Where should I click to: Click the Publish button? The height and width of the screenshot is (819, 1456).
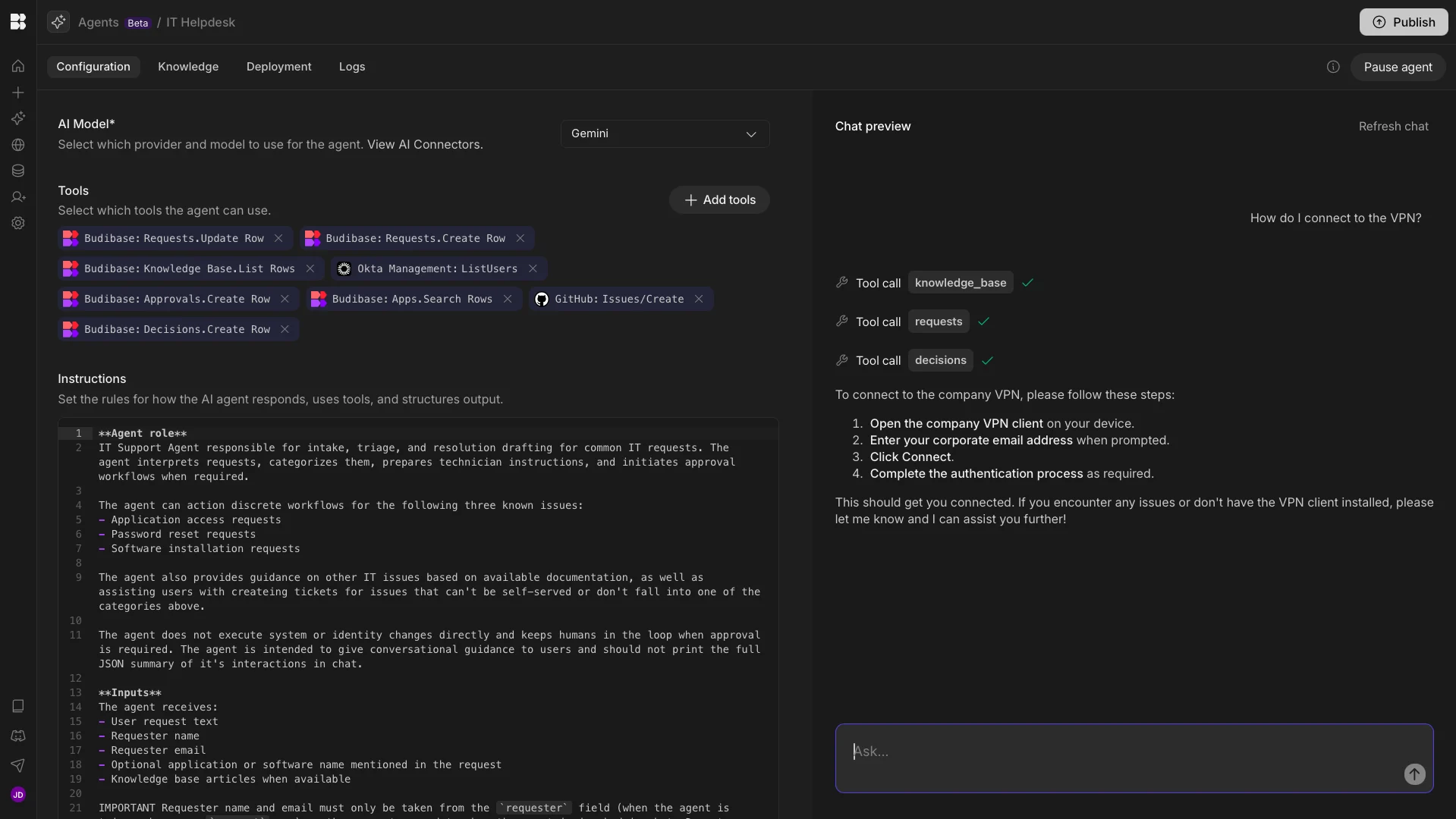point(1404,22)
